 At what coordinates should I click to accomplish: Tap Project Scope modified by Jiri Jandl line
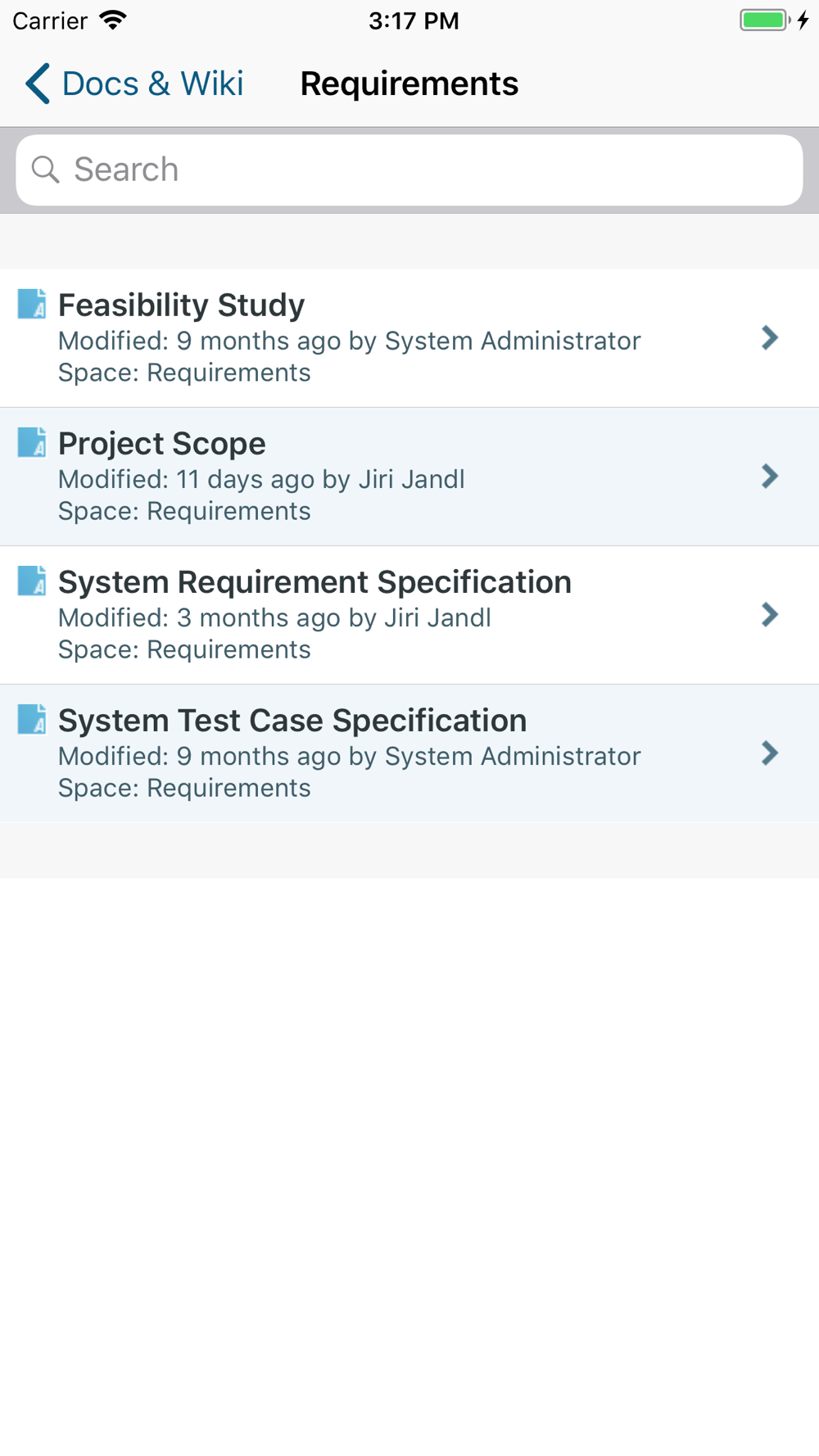[261, 479]
